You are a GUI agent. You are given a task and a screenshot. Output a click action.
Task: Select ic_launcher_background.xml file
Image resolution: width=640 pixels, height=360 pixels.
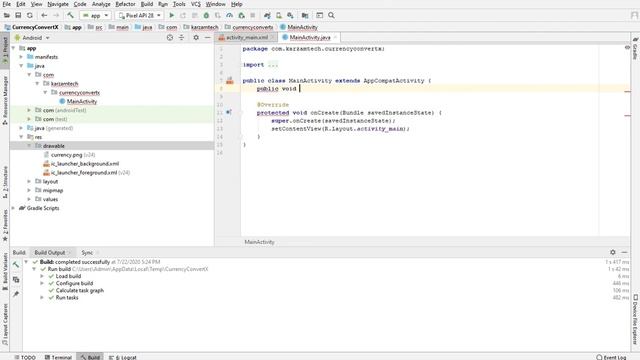(85, 164)
